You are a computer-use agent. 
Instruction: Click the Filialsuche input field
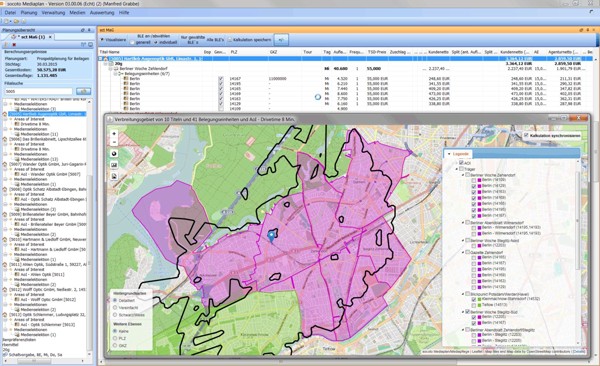click(x=38, y=92)
